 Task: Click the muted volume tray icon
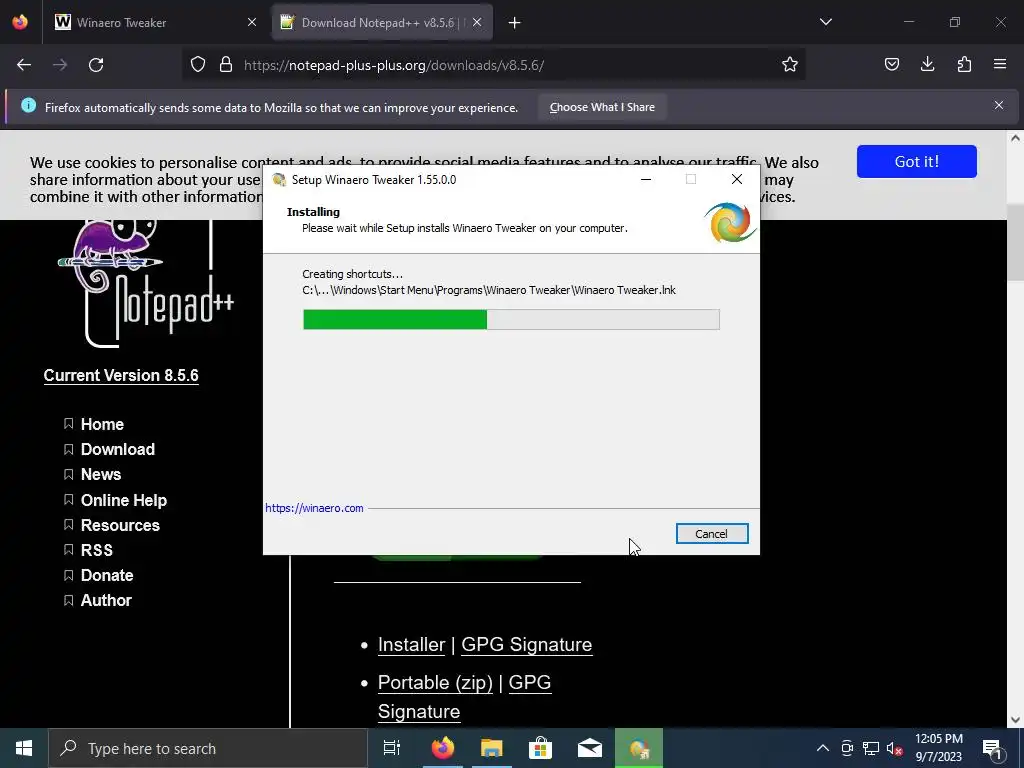895,748
